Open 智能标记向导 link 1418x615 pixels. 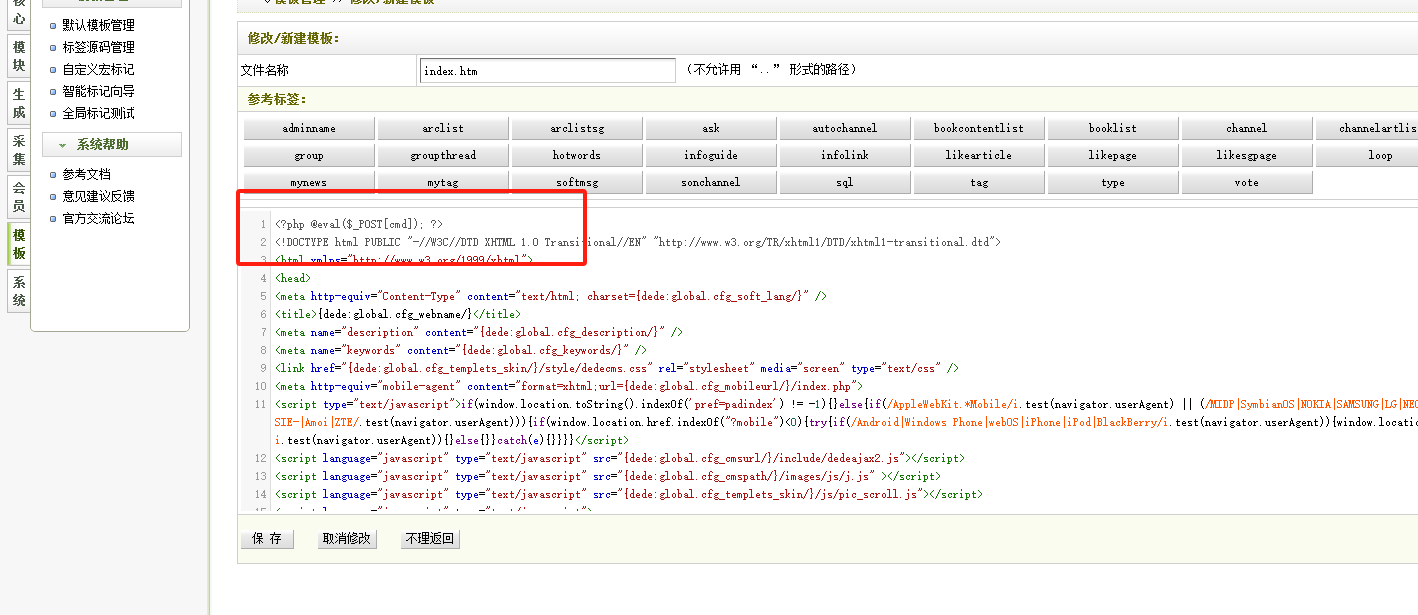[98, 91]
